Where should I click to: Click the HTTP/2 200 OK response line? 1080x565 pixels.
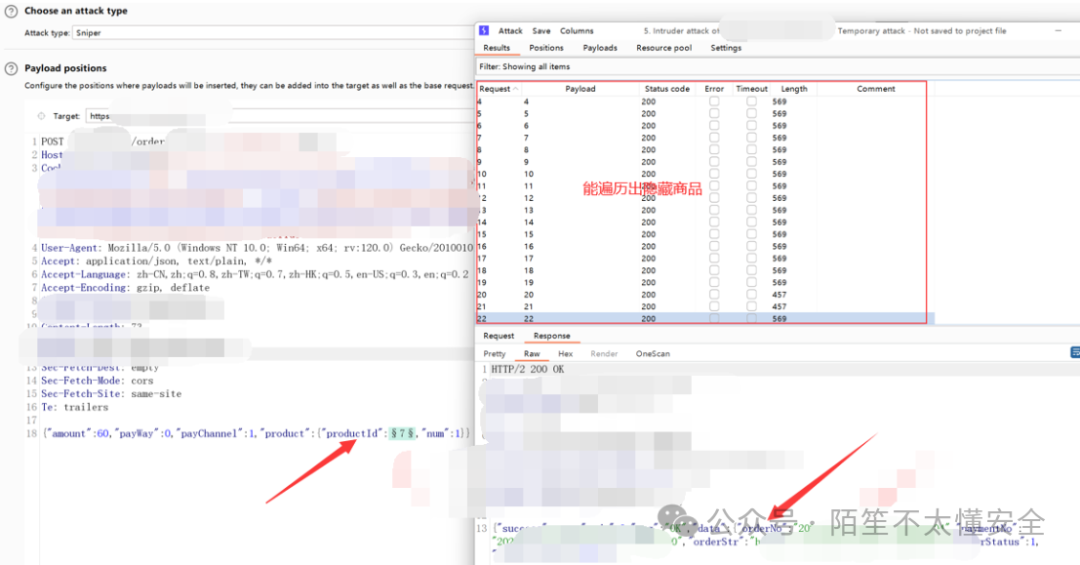[x=528, y=369]
